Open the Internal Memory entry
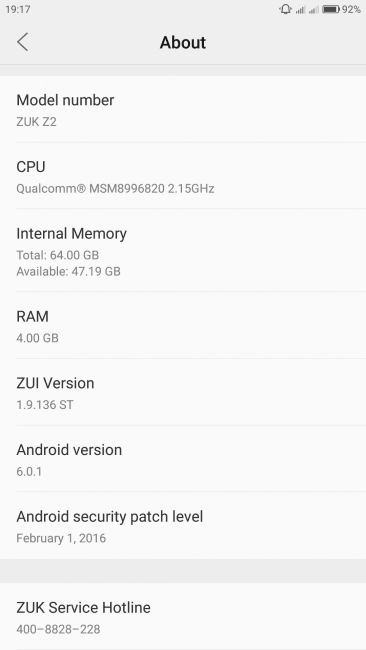This screenshot has width=366, height=650. click(x=183, y=250)
